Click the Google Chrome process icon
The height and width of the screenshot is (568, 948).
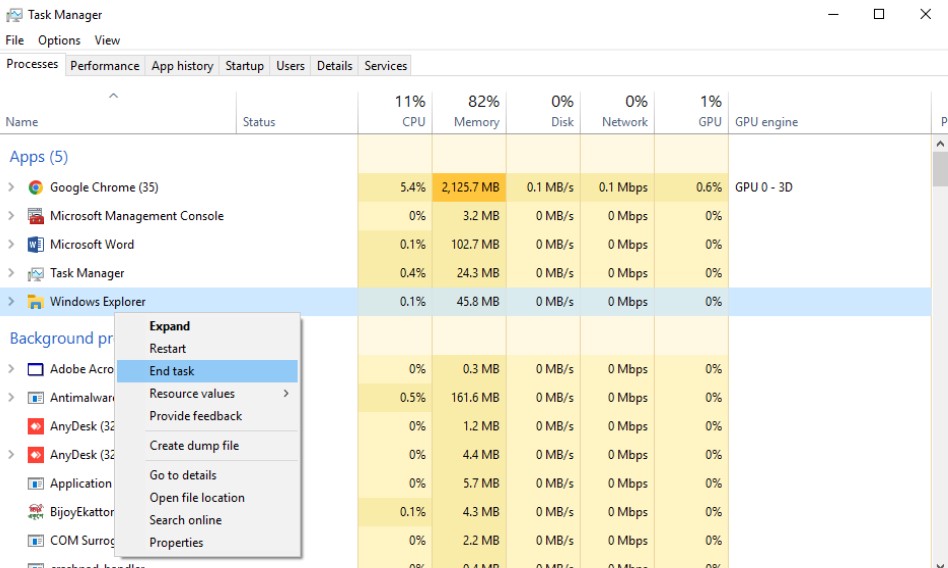click(x=36, y=188)
